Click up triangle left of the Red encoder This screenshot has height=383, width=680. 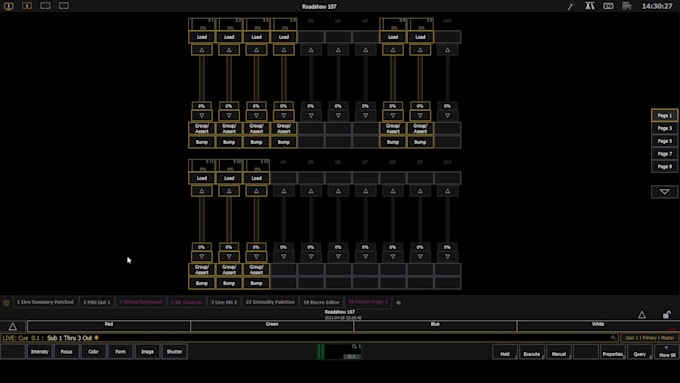(13, 326)
